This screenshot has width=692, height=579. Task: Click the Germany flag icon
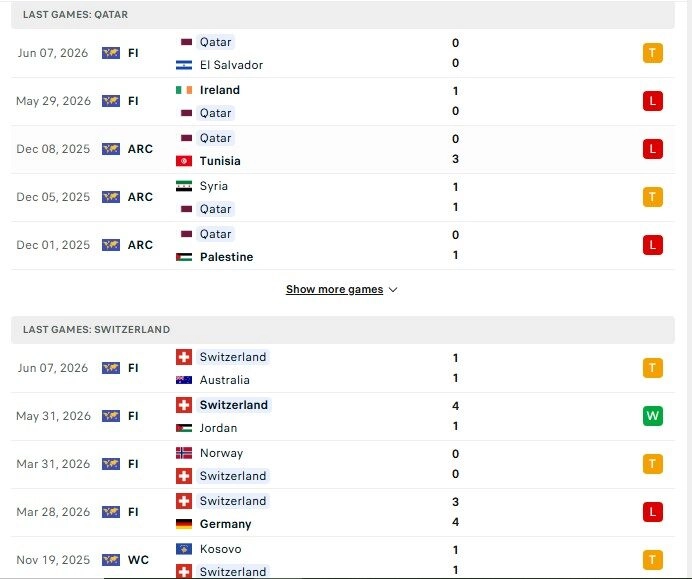click(x=184, y=524)
